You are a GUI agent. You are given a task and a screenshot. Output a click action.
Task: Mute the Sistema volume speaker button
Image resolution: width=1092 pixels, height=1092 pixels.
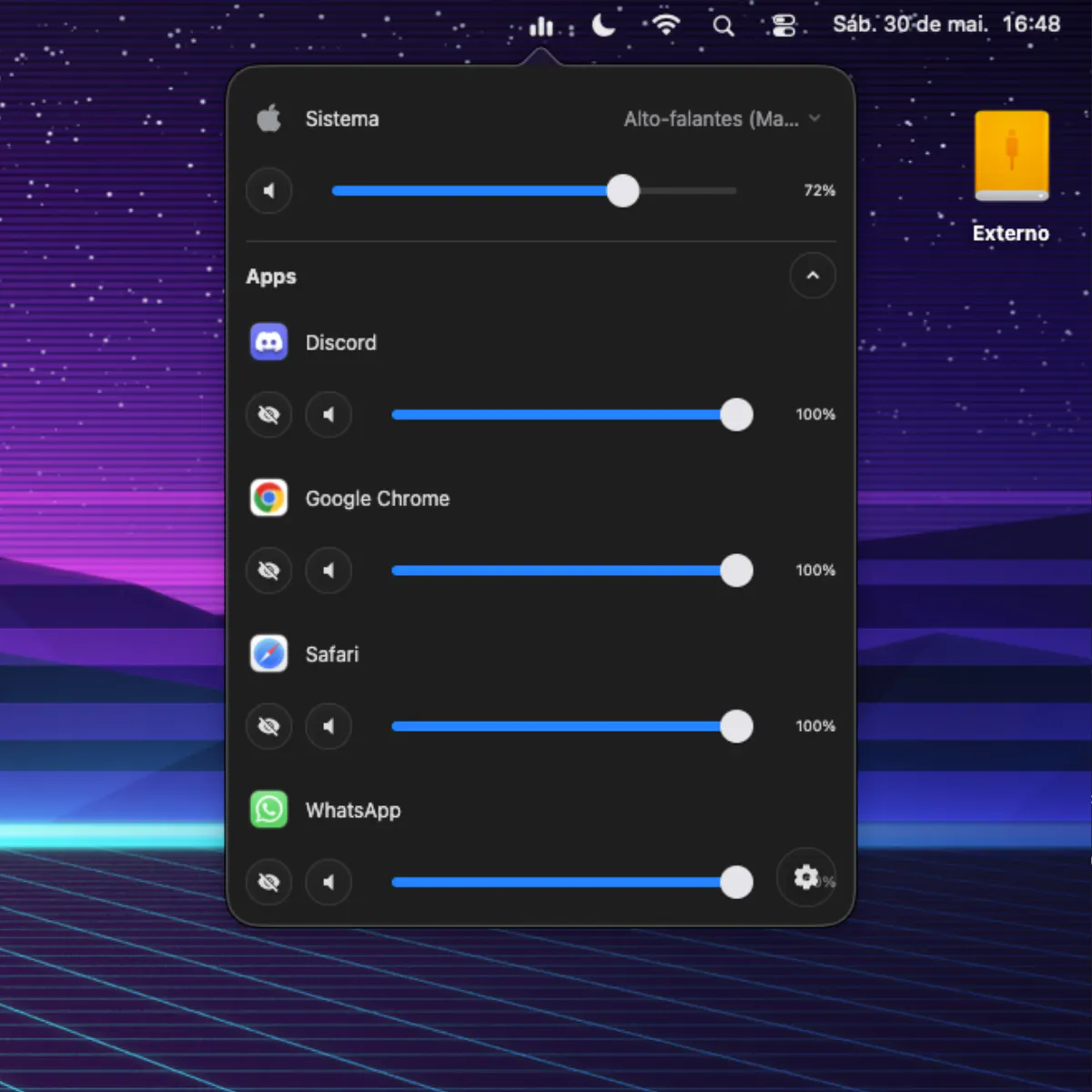(269, 191)
